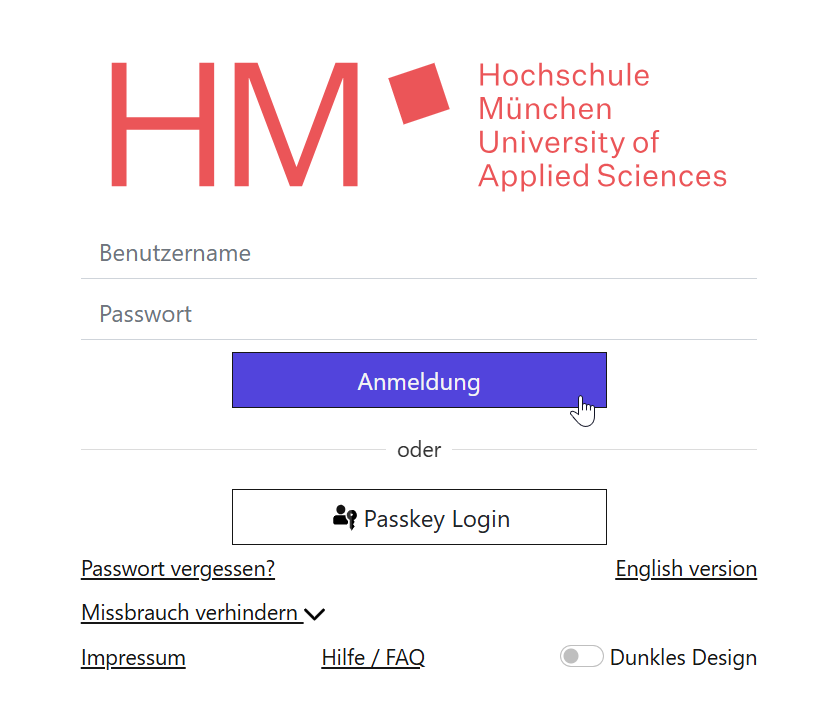Enable the Dunkles Design toggle switch
The image size is (834, 725).
point(581,657)
